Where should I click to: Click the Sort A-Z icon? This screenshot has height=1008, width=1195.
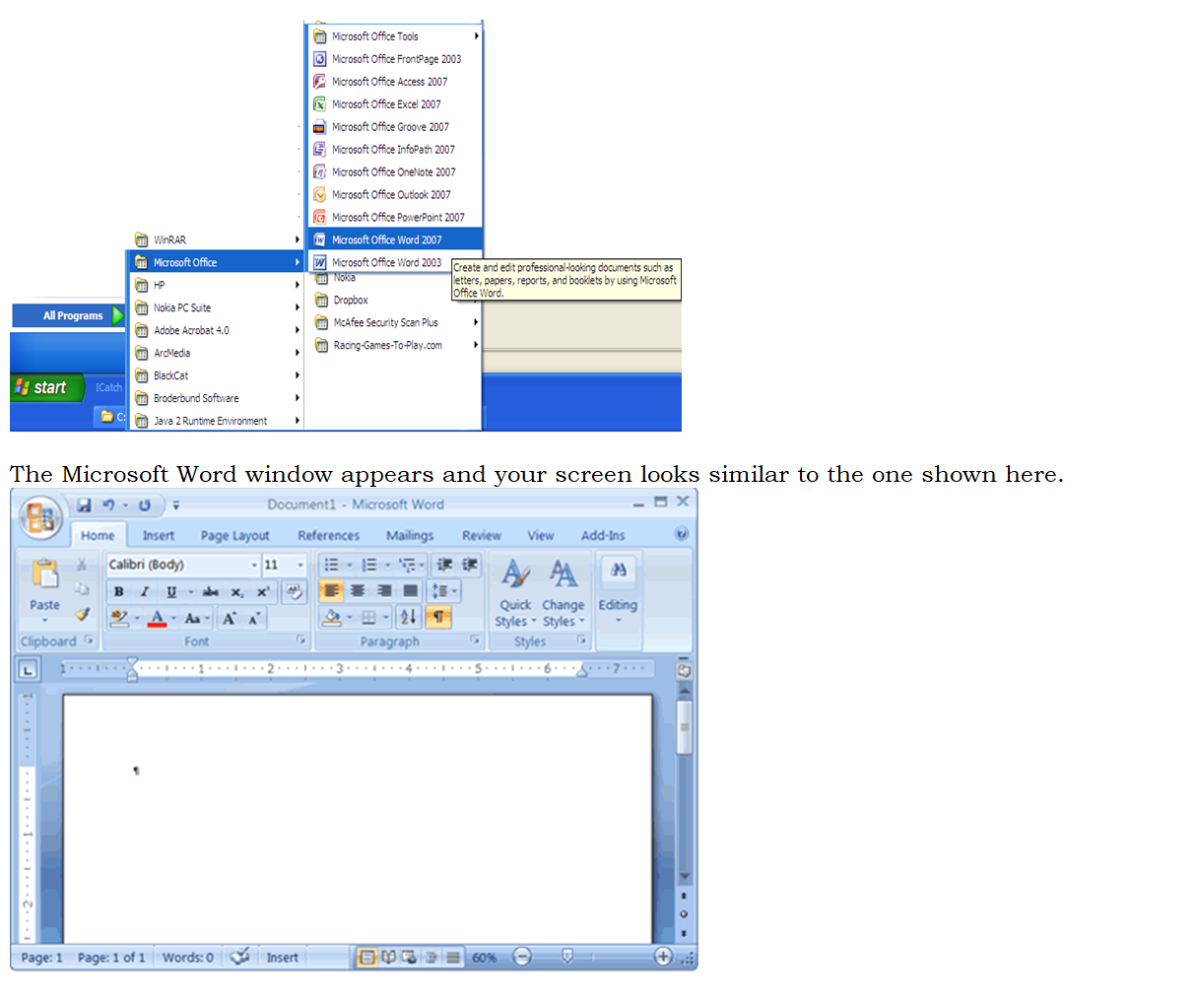coord(408,618)
